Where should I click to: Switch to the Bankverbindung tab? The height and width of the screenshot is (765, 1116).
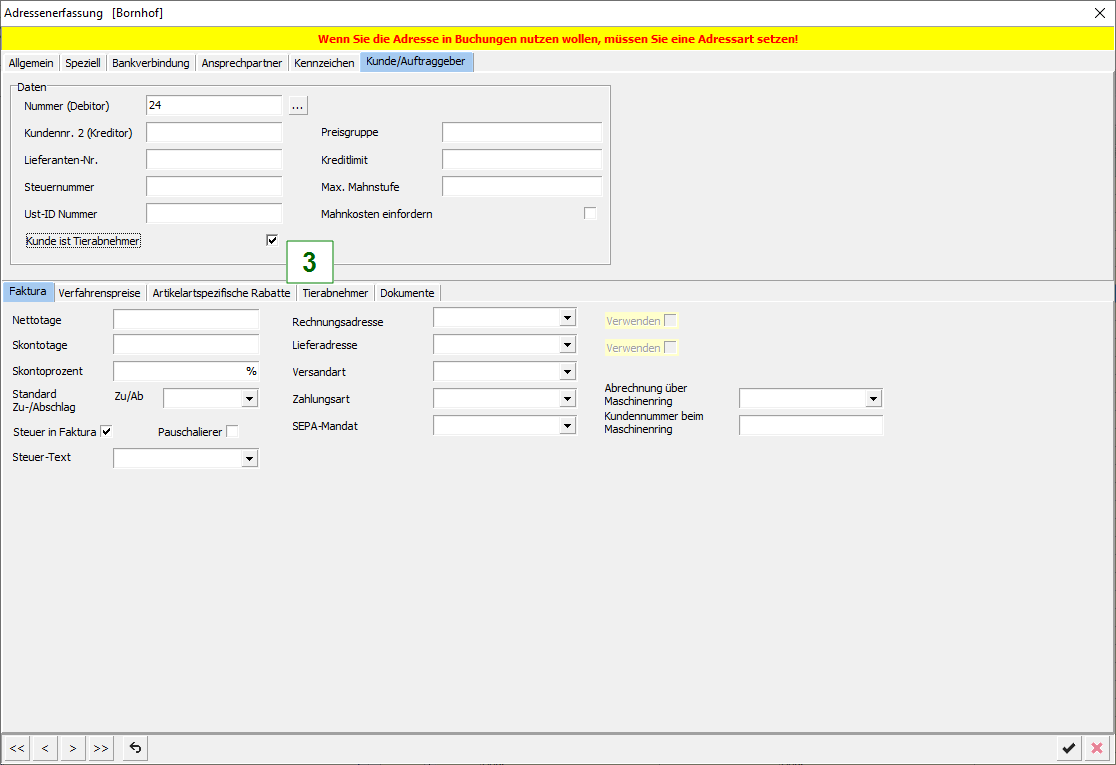[150, 63]
